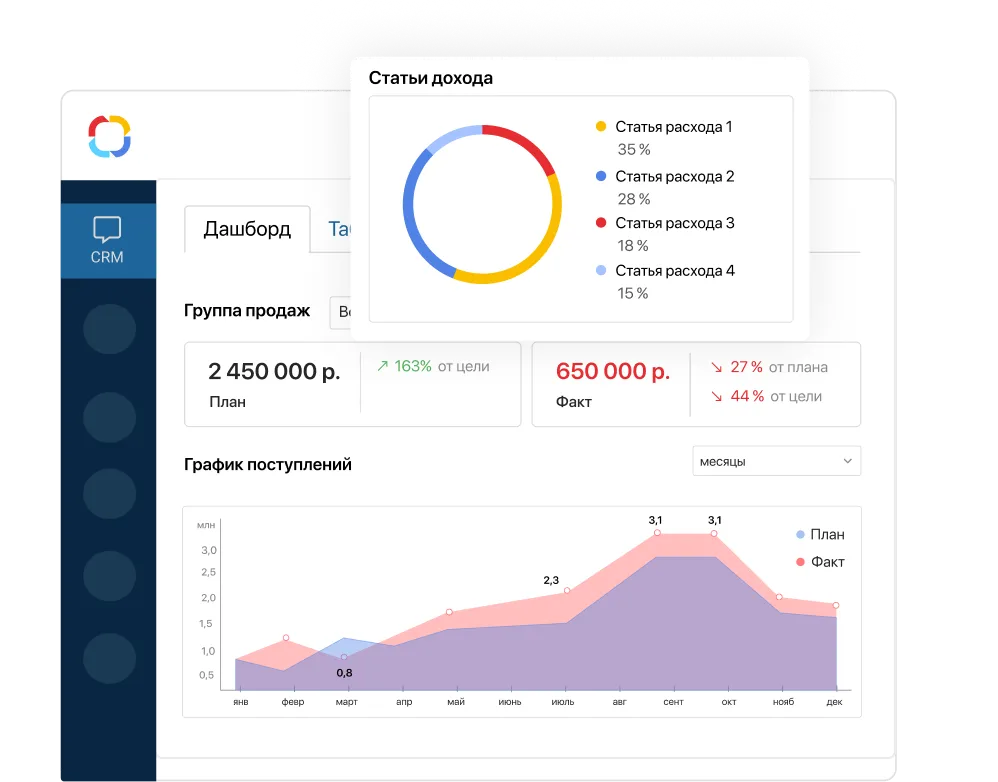Open the partially hidden second tab
Viewport: 998px width, 782px height.
coord(338,229)
